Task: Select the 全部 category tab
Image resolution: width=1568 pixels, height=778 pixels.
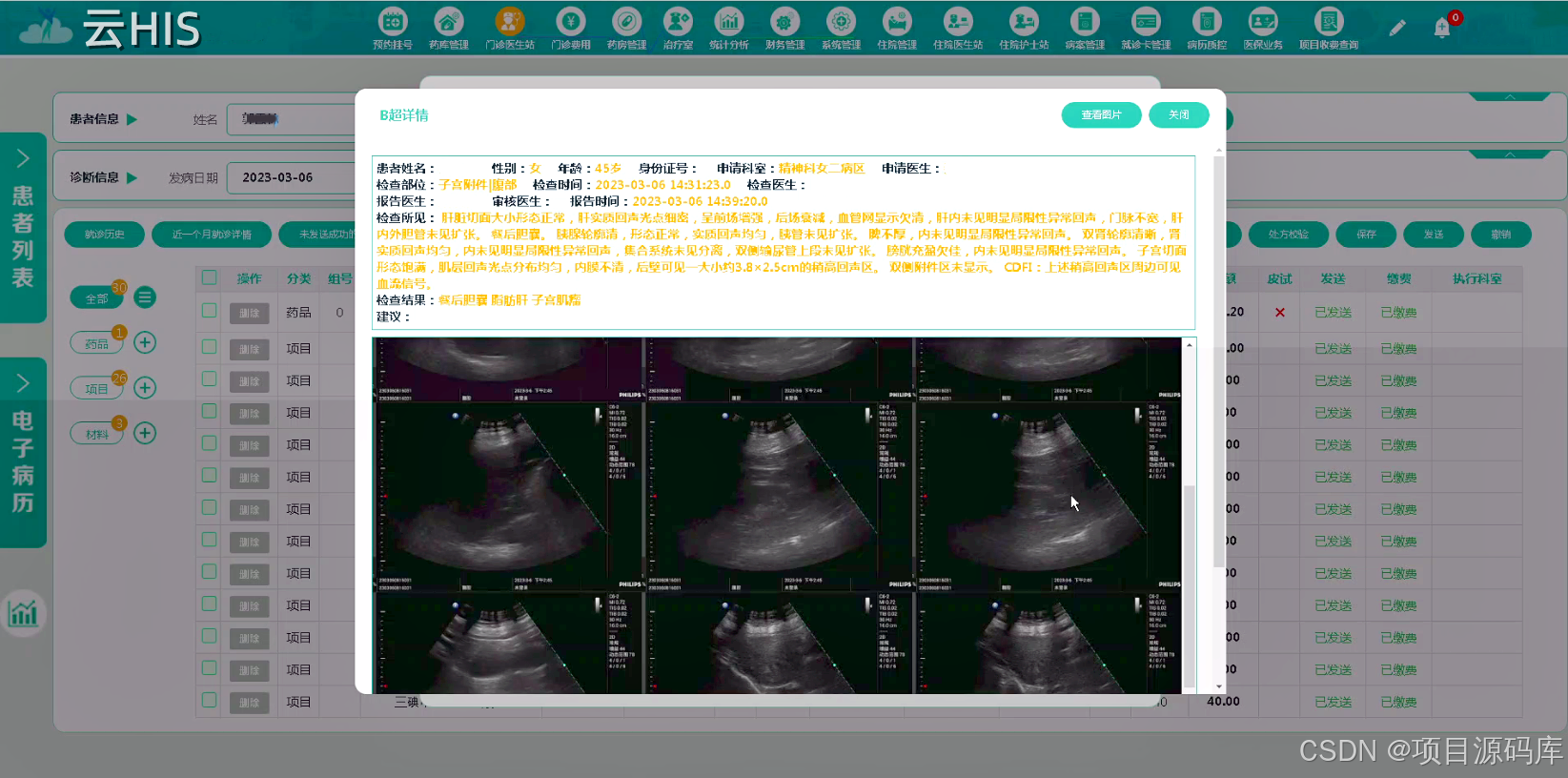Action: (x=97, y=298)
